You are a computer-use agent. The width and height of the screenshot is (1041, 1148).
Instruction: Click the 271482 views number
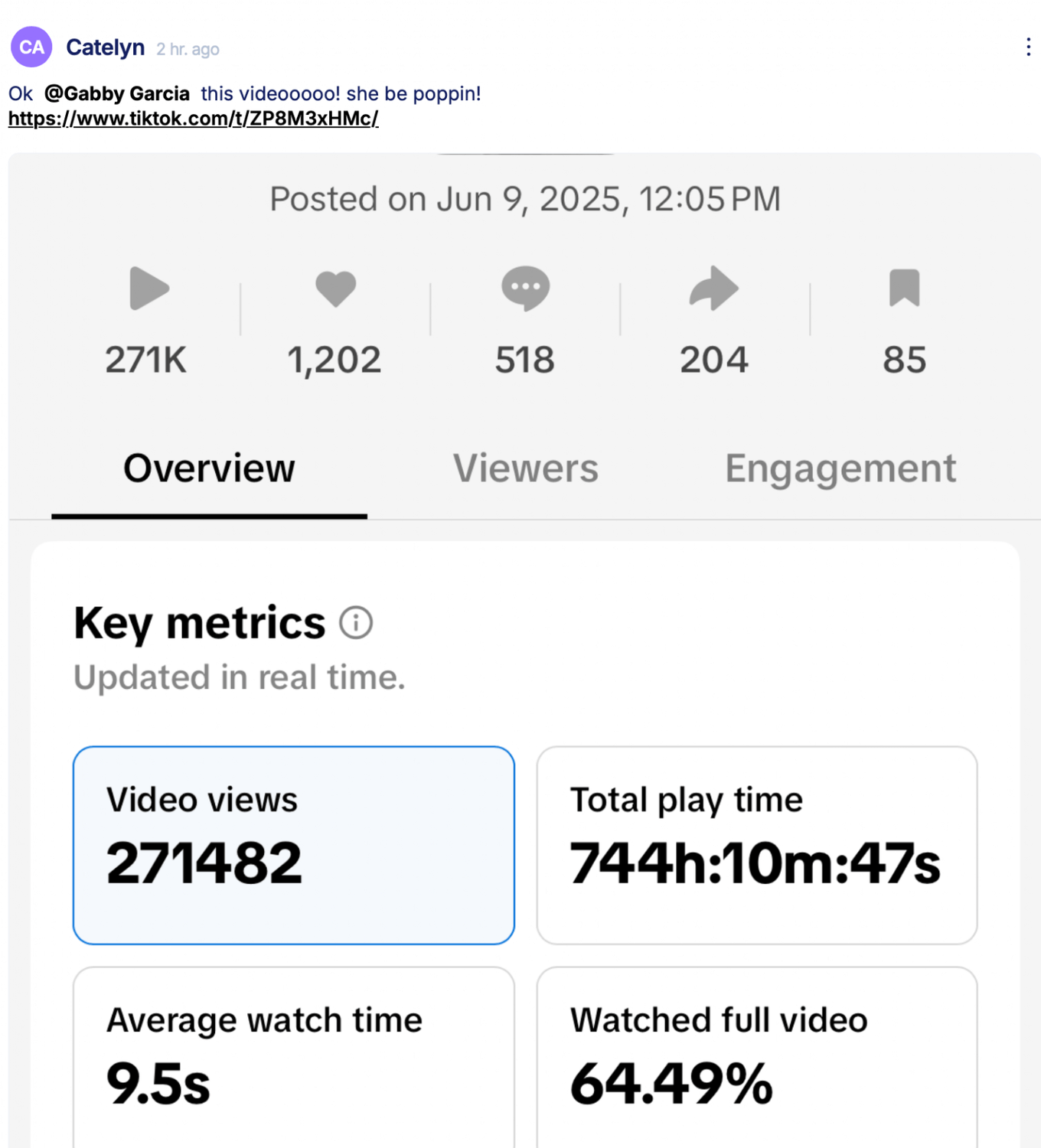point(204,863)
